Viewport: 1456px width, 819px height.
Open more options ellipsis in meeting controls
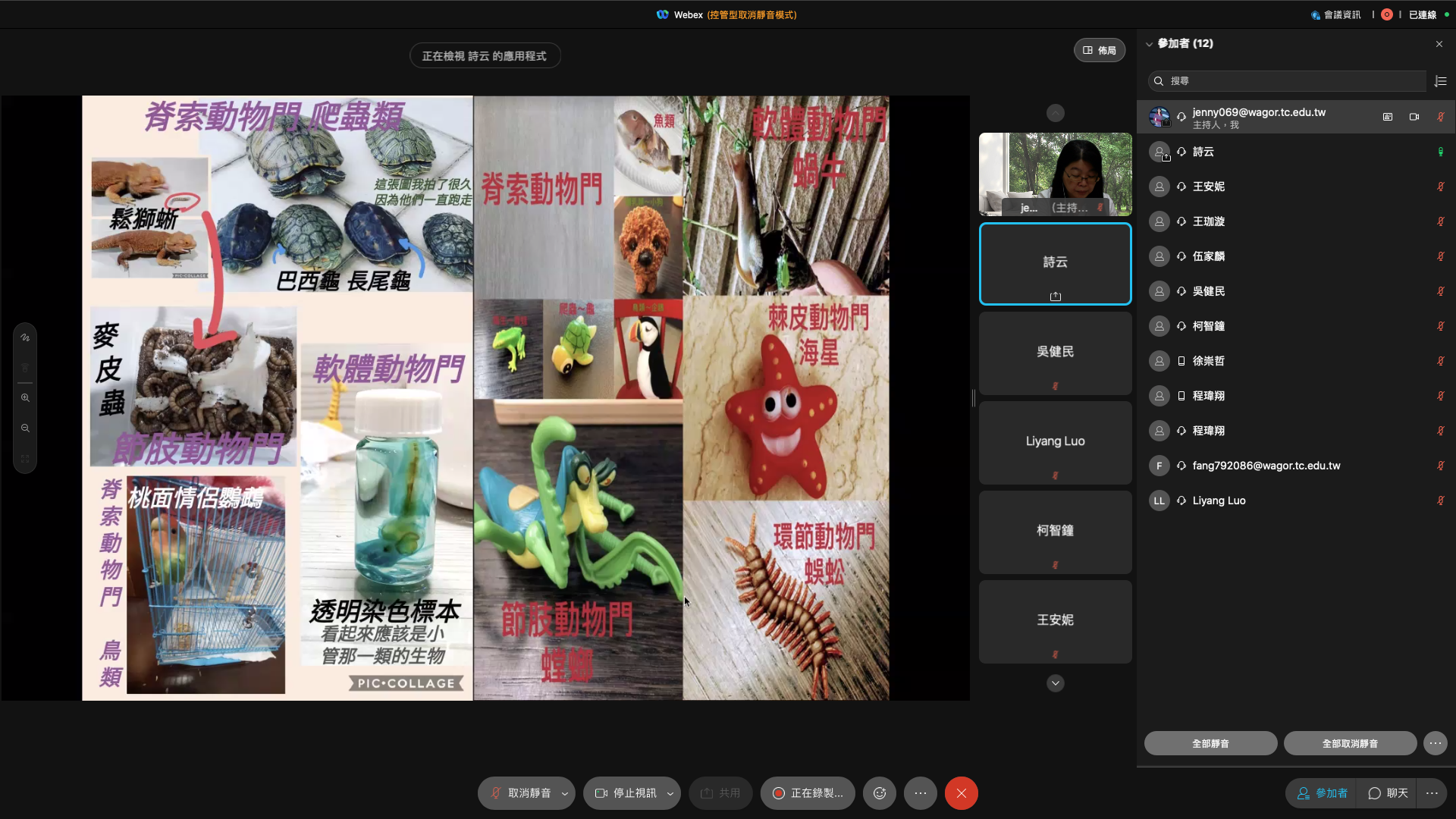click(x=920, y=793)
